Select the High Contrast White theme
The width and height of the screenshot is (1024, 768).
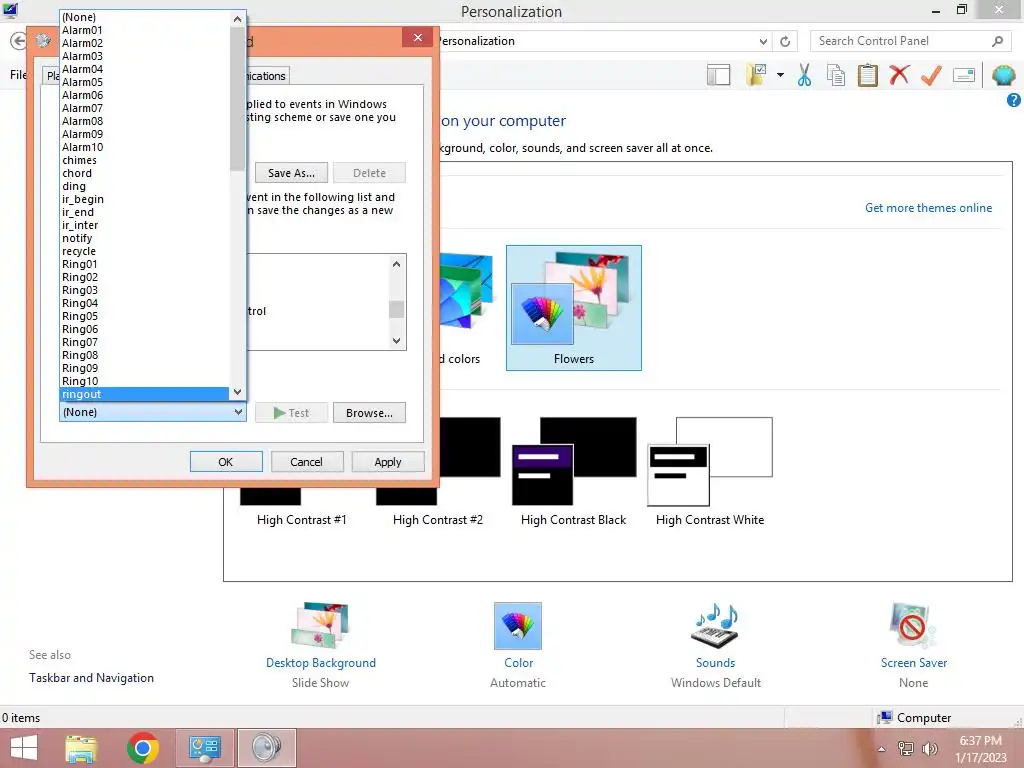click(x=710, y=472)
